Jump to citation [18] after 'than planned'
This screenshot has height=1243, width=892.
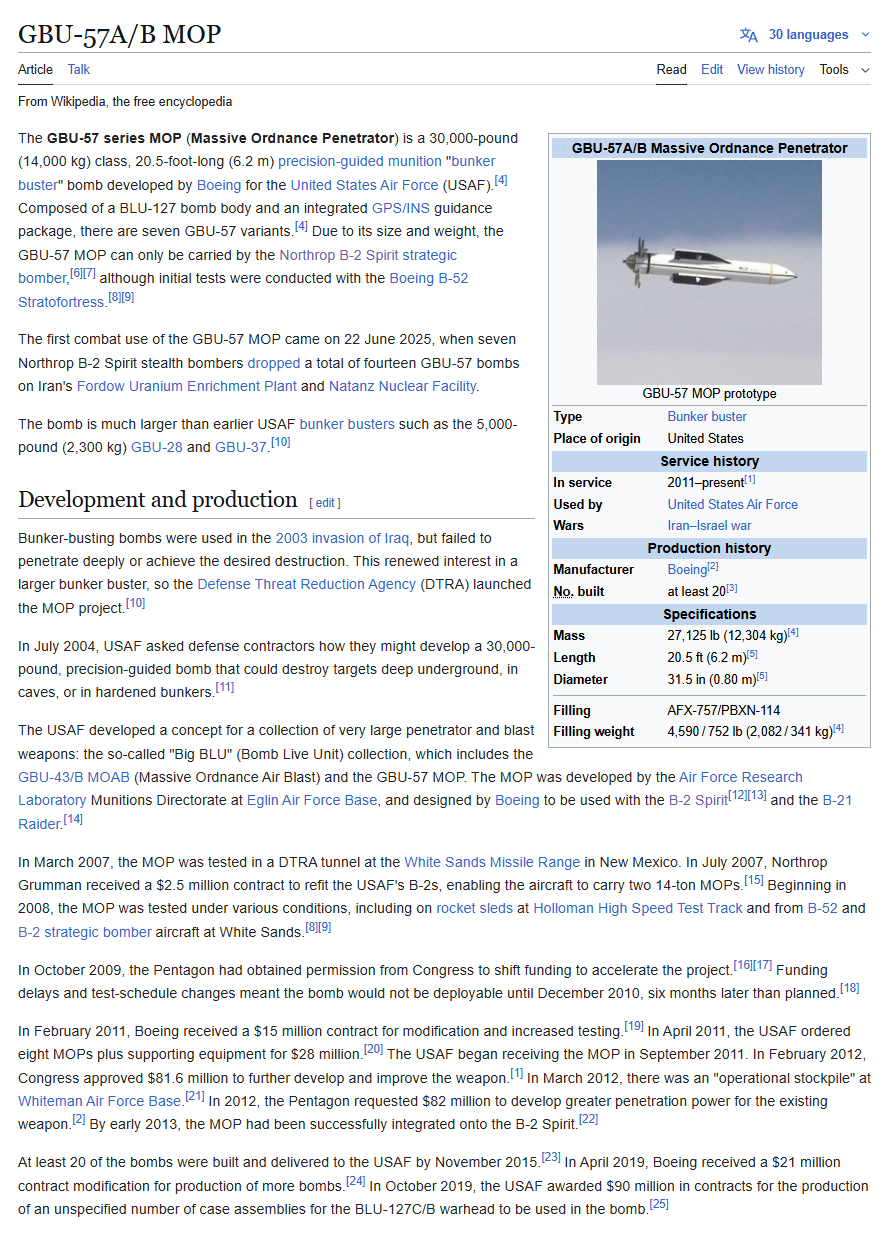pyautogui.click(x=850, y=988)
